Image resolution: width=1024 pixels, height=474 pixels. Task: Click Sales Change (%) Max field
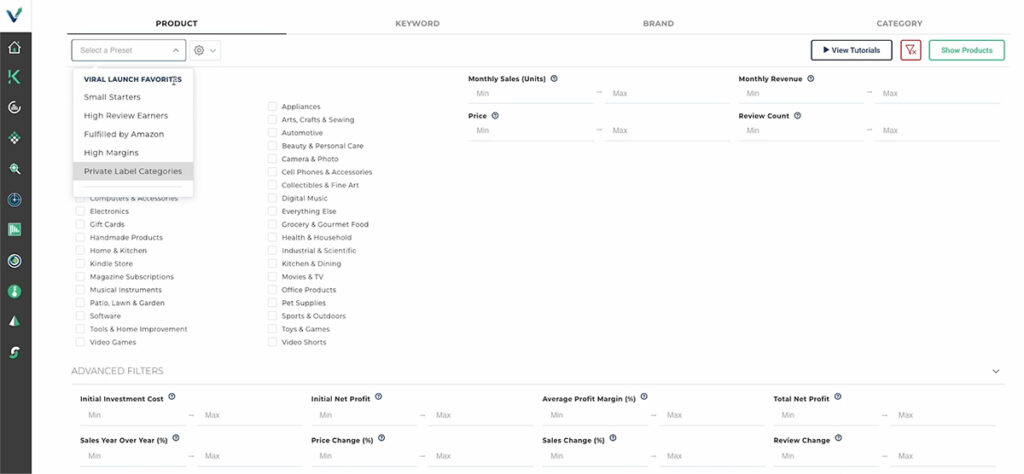(711, 456)
